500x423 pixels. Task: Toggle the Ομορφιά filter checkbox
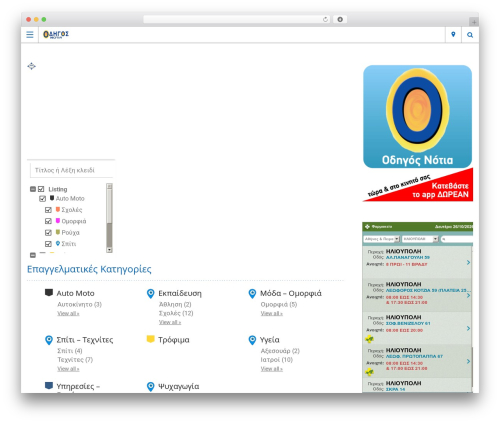48,221
